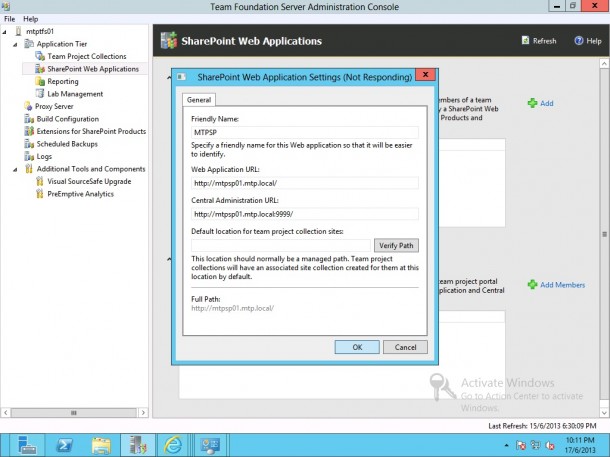Click main pane scroll up arrow

(x=604, y=63)
